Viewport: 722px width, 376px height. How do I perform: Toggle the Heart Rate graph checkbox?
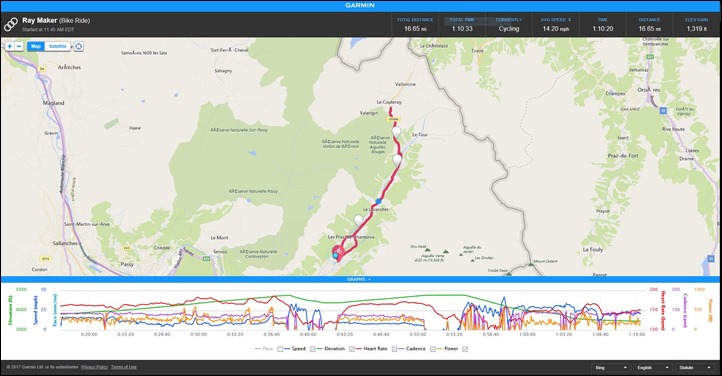[x=394, y=349]
